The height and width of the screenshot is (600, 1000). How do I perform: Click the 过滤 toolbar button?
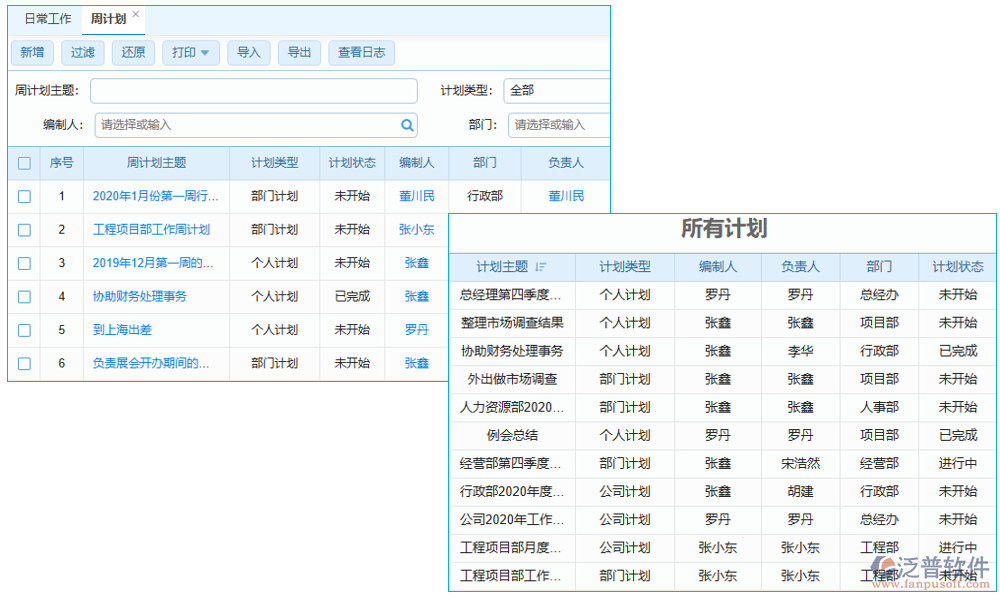(83, 53)
